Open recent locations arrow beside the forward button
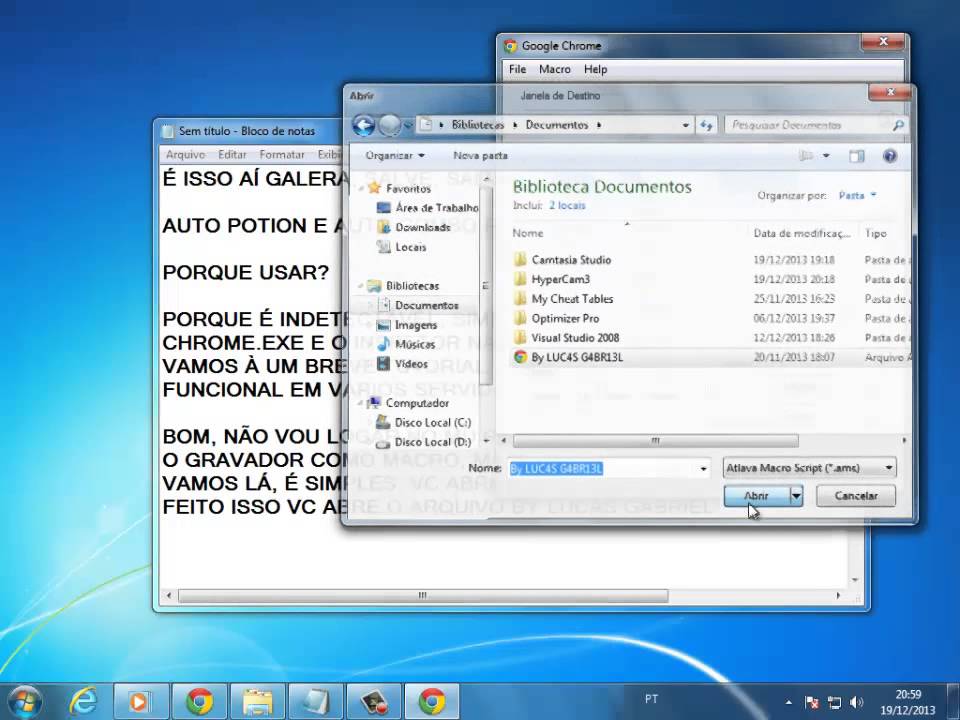960x720 pixels. coord(408,126)
